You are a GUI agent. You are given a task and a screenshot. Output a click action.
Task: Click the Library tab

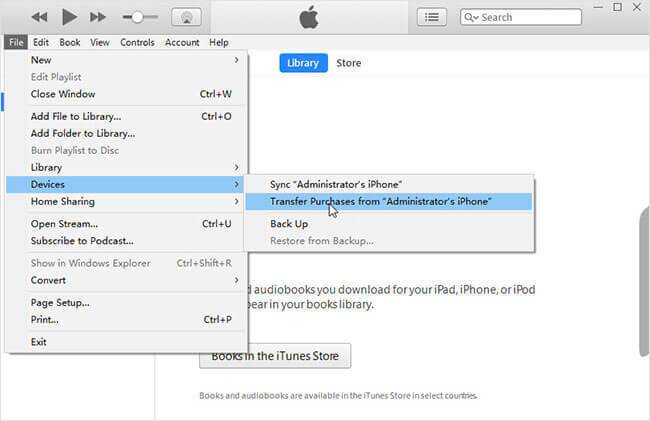click(x=302, y=63)
